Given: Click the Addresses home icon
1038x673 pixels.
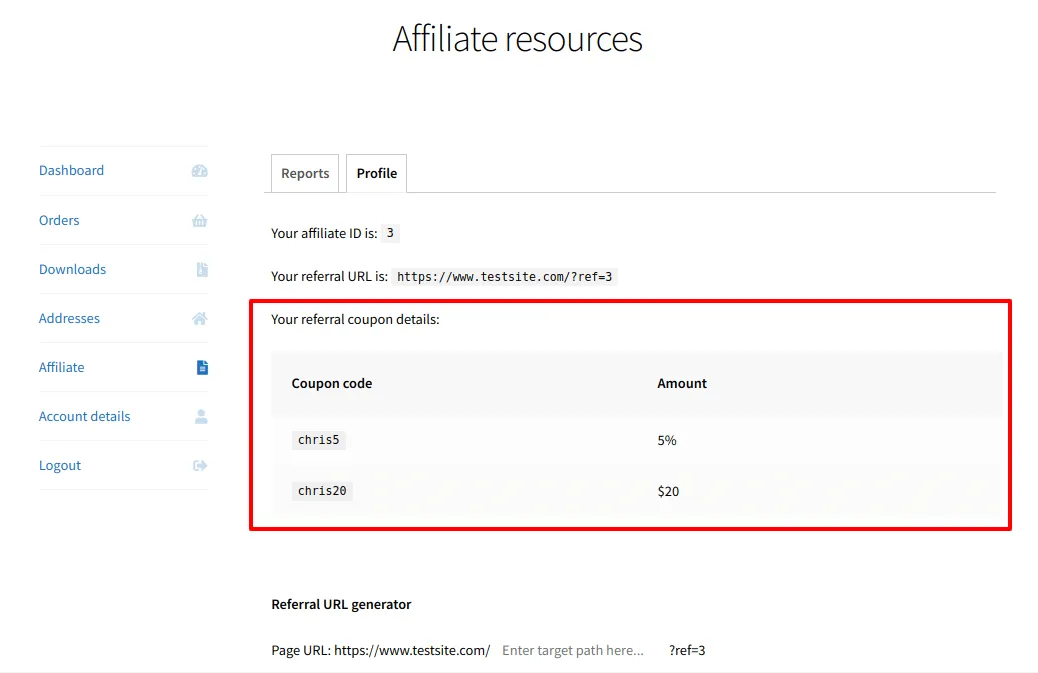Looking at the screenshot, I should click(x=199, y=318).
